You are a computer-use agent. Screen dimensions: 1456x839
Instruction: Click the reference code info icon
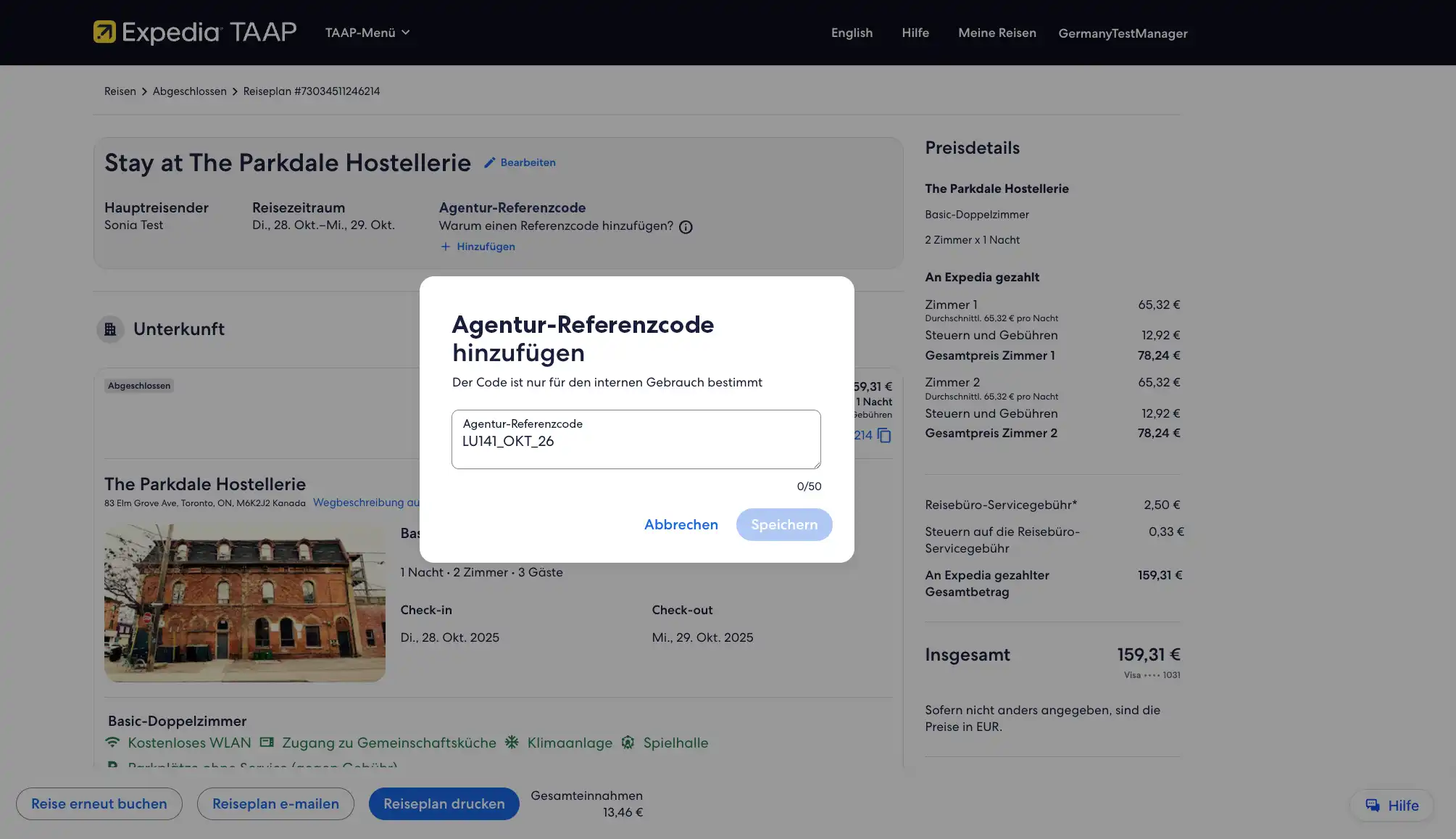tap(686, 227)
